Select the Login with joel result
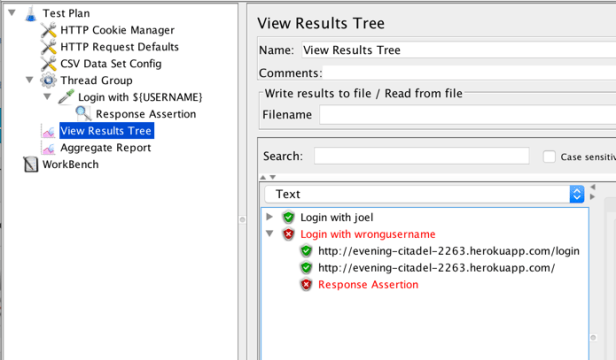The height and width of the screenshot is (360, 616). click(337, 217)
